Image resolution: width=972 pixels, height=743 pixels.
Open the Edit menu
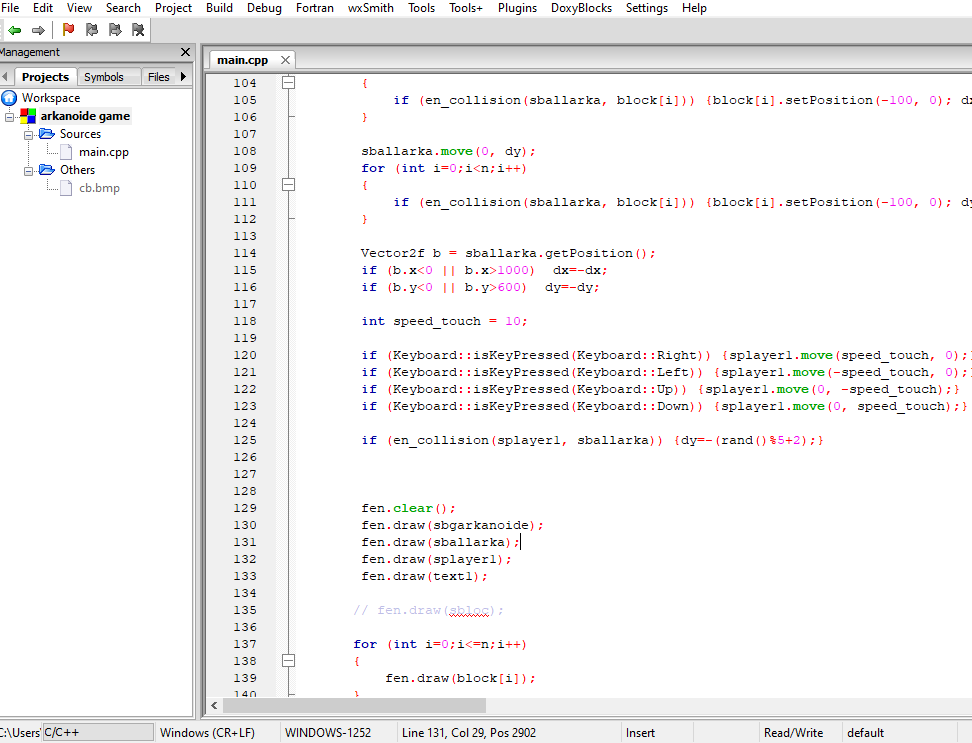point(43,8)
